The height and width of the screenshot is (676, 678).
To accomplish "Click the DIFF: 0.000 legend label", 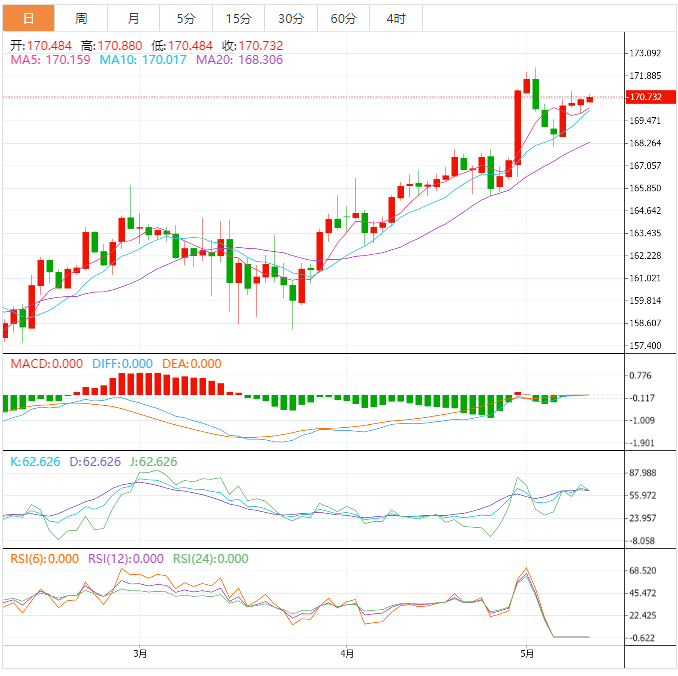I will [x=122, y=364].
